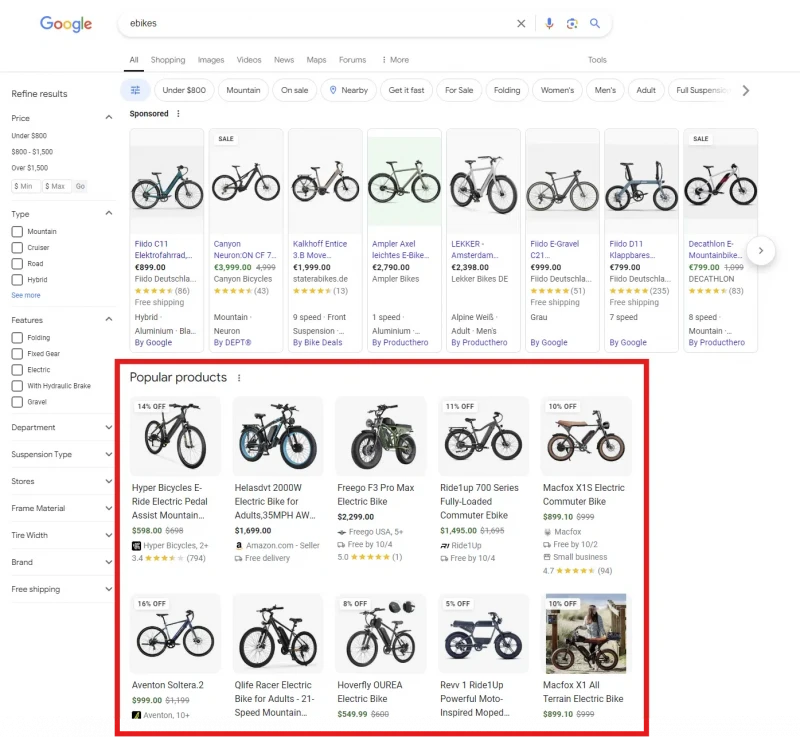Apply the Under $800 chip
This screenshot has width=800, height=737.
(x=184, y=90)
